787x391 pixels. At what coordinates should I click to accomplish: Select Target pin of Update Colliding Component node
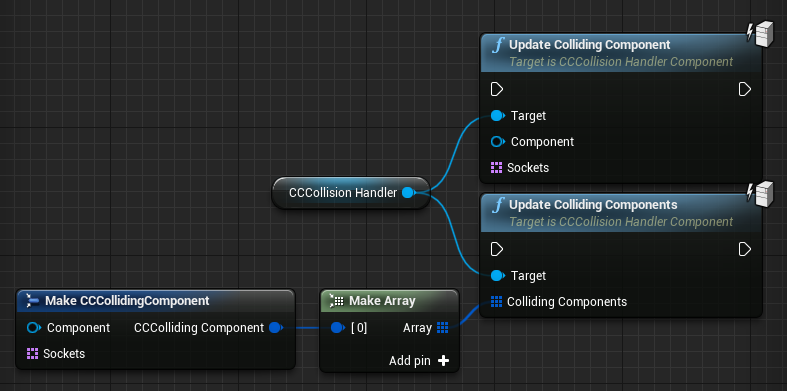tap(497, 116)
